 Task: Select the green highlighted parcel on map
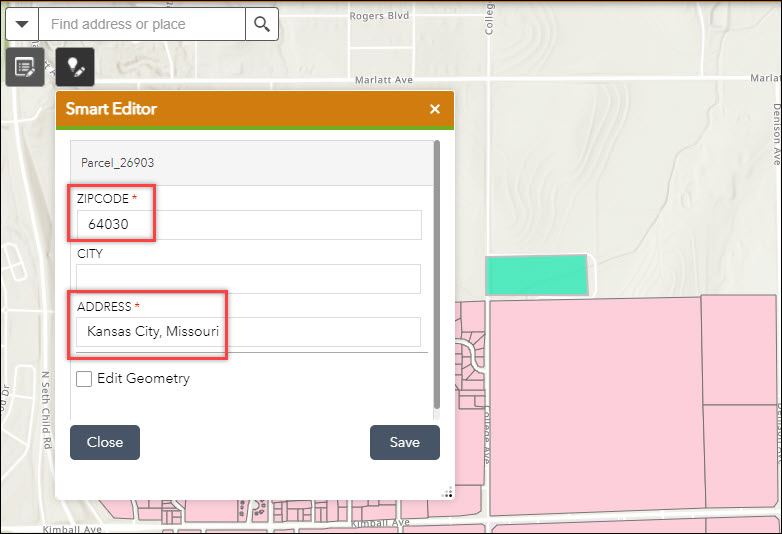tap(536, 275)
